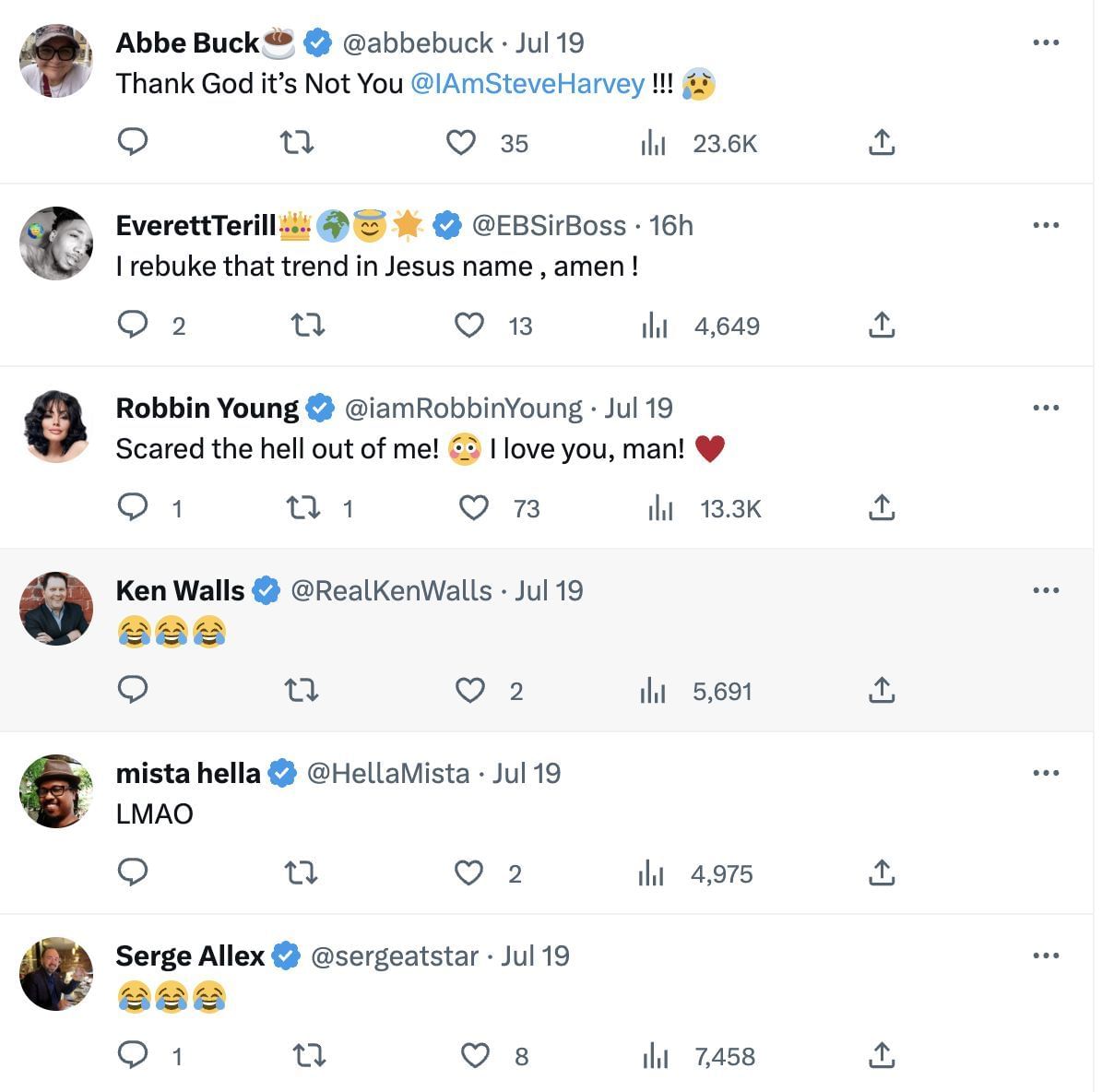Open the @IAmSteveHarvey mention link

[527, 84]
